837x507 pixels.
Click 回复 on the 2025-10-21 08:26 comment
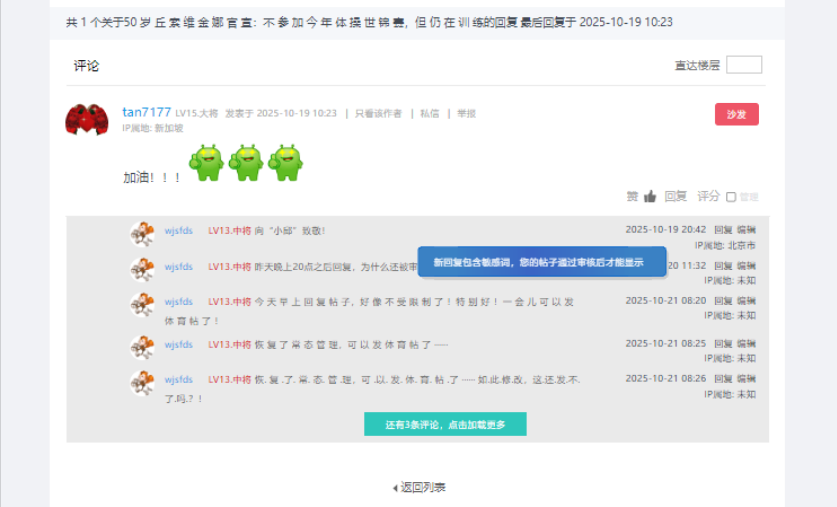[723, 378]
